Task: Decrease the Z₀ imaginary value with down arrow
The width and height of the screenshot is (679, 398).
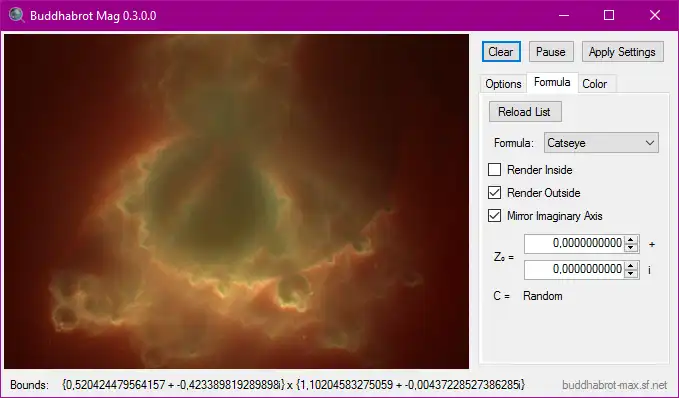Action: (631, 274)
